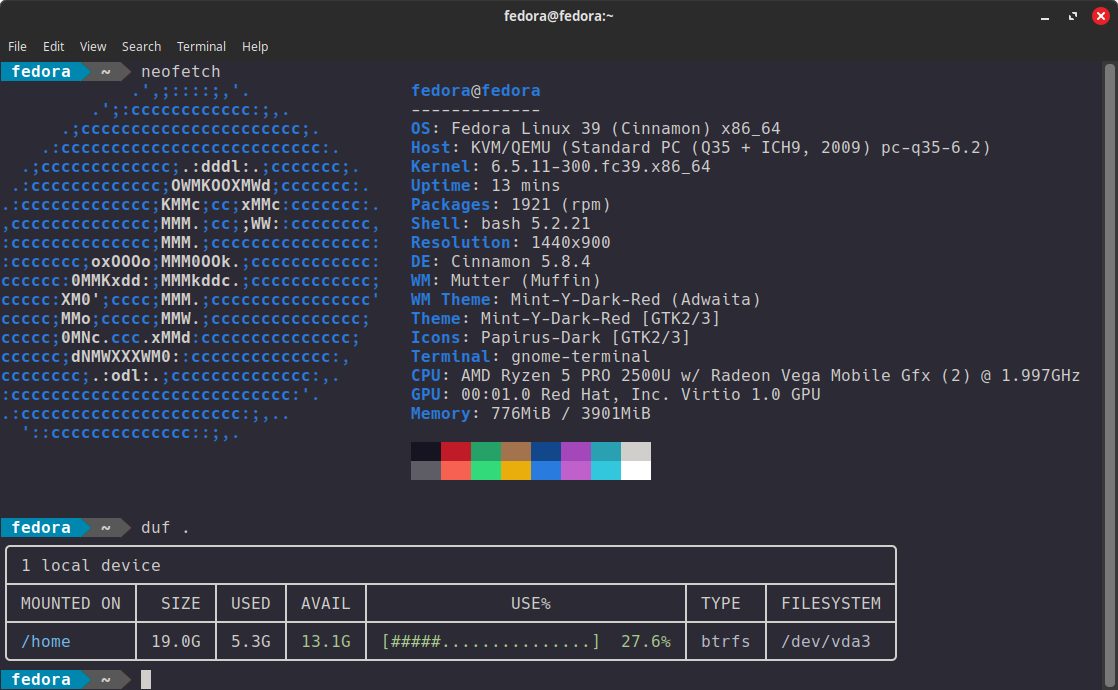Image resolution: width=1118 pixels, height=690 pixels.
Task: Click the dark blue swatch in the top palette row
Action: click(x=545, y=451)
